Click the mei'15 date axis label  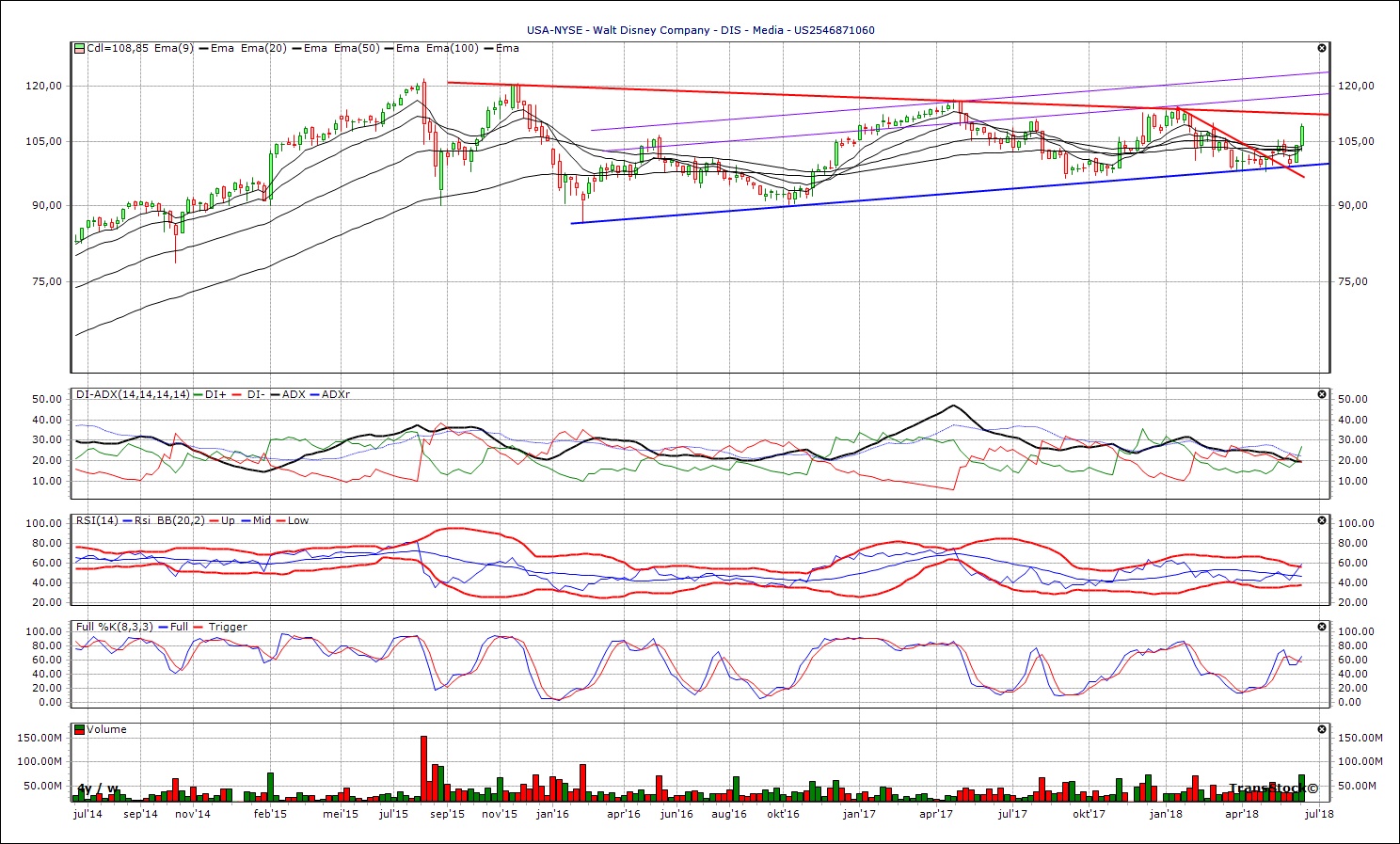(x=341, y=814)
